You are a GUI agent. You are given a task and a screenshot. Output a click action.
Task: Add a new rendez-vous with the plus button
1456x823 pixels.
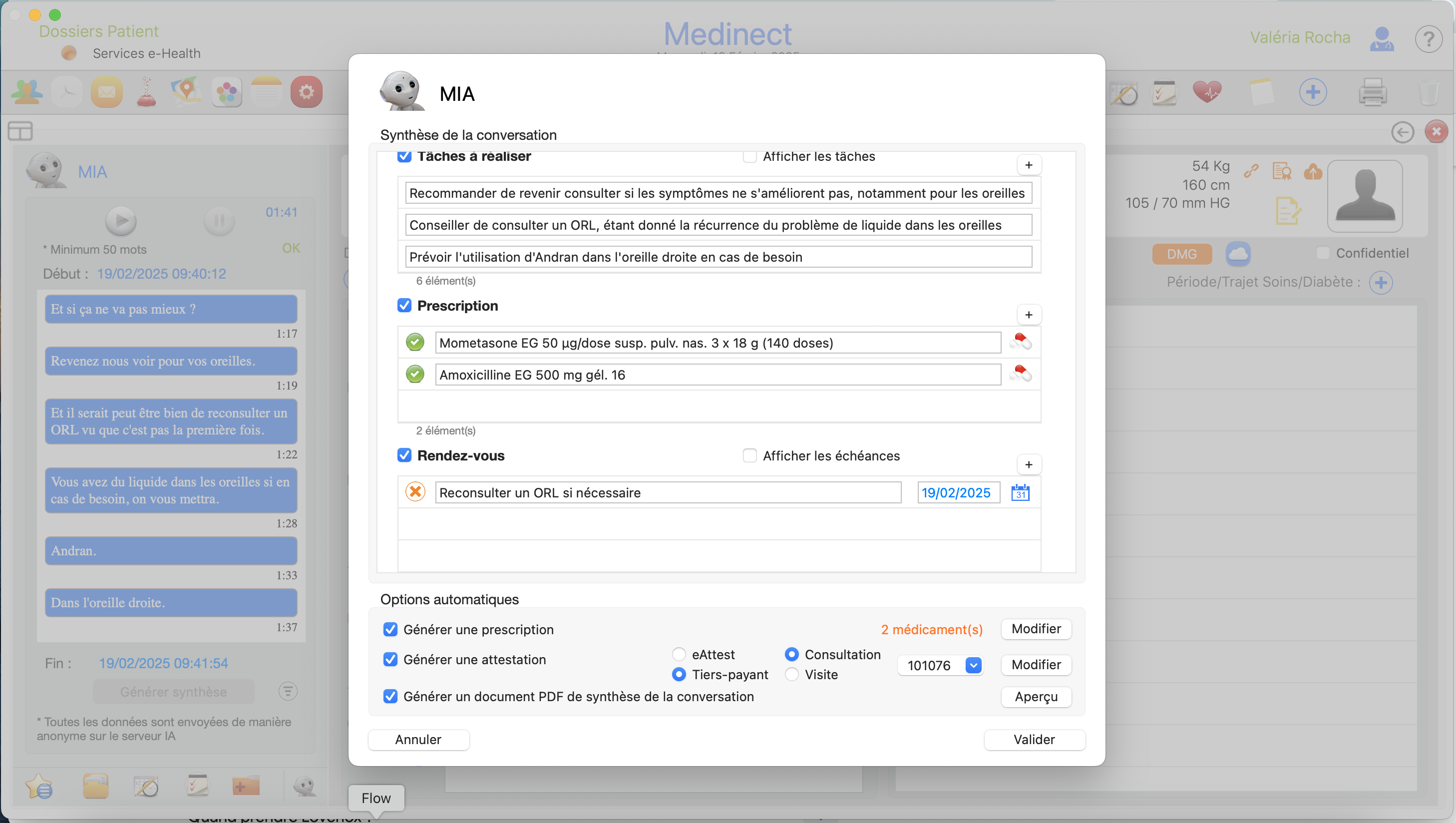click(x=1029, y=464)
